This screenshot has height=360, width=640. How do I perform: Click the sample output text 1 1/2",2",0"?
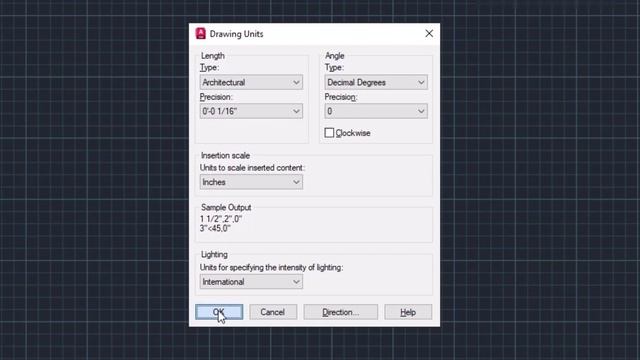pos(221,219)
